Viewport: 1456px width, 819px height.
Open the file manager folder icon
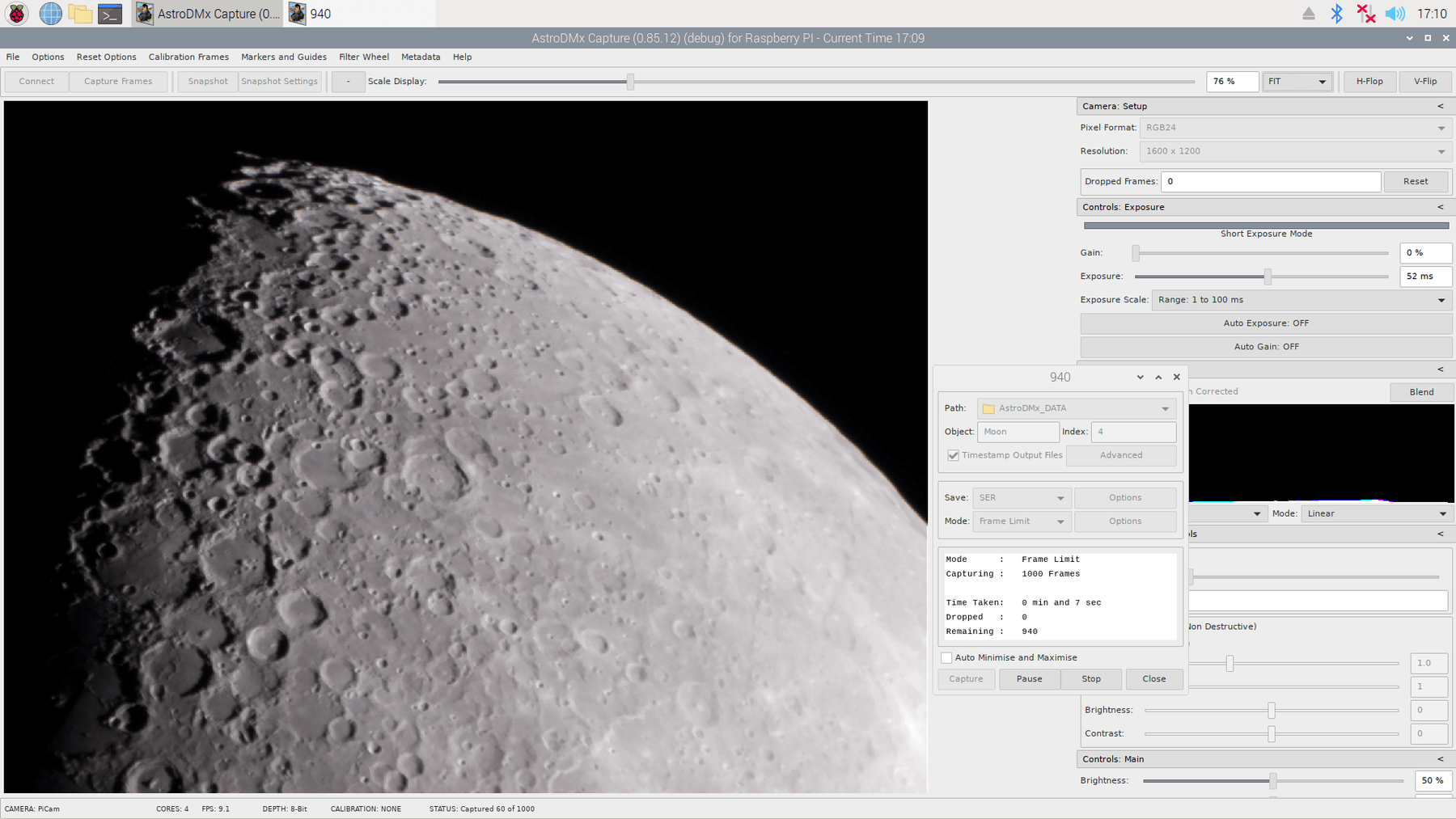(x=80, y=14)
